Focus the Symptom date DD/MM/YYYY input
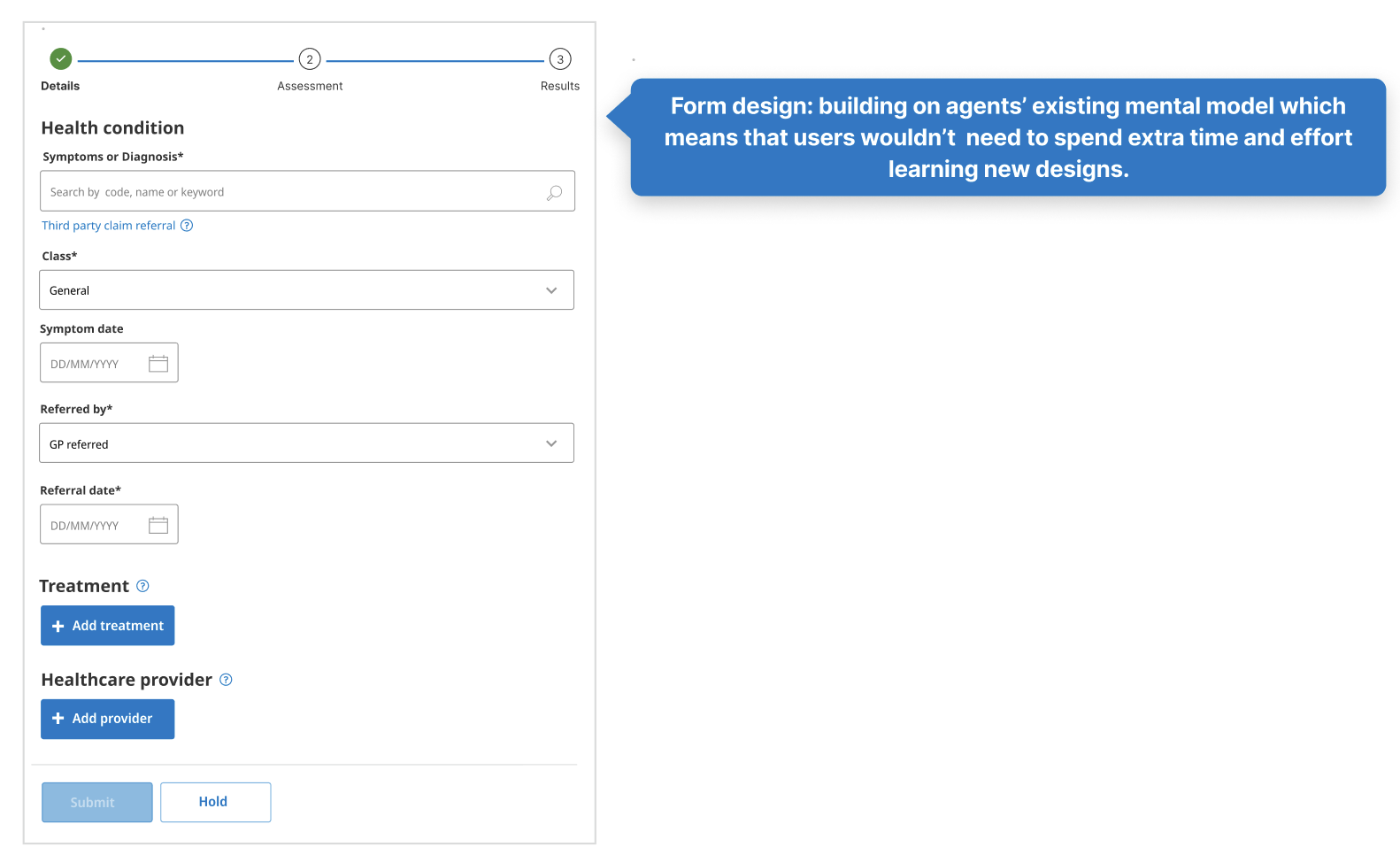This screenshot has width=1400, height=855. point(109,363)
